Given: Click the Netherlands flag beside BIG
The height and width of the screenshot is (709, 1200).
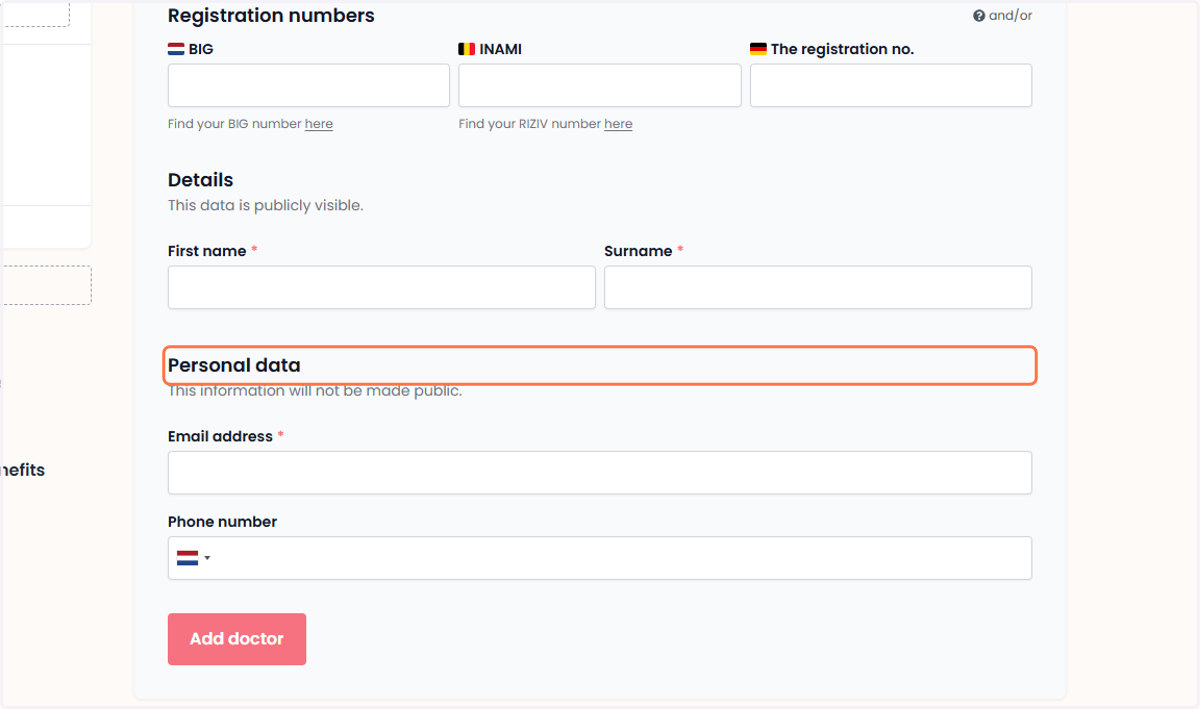Looking at the screenshot, I should 176,49.
